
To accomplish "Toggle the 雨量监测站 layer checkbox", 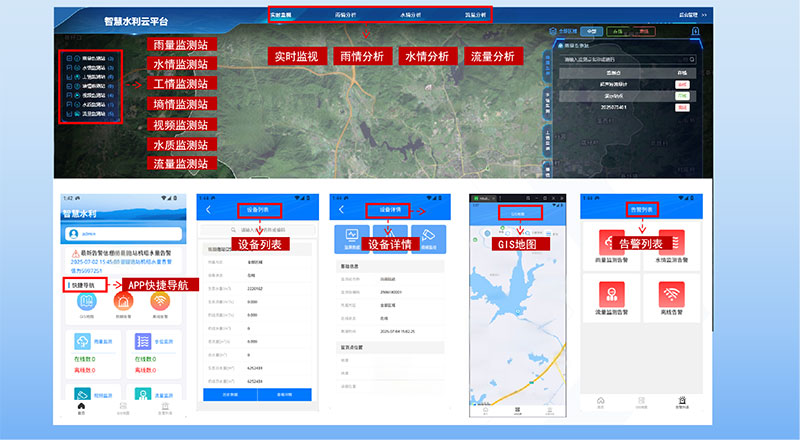I will click(x=66, y=58).
